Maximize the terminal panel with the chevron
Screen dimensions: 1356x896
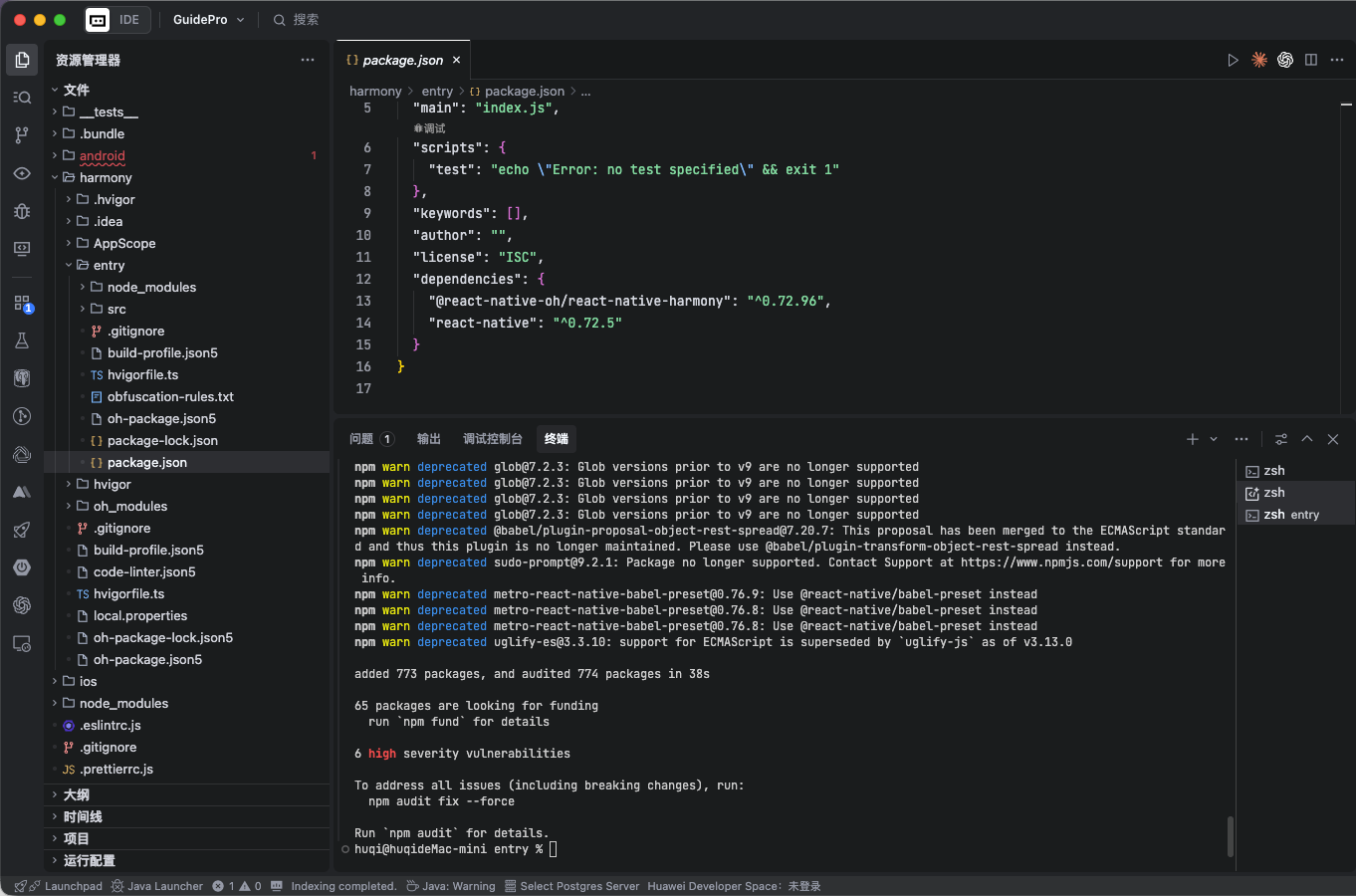click(1307, 439)
